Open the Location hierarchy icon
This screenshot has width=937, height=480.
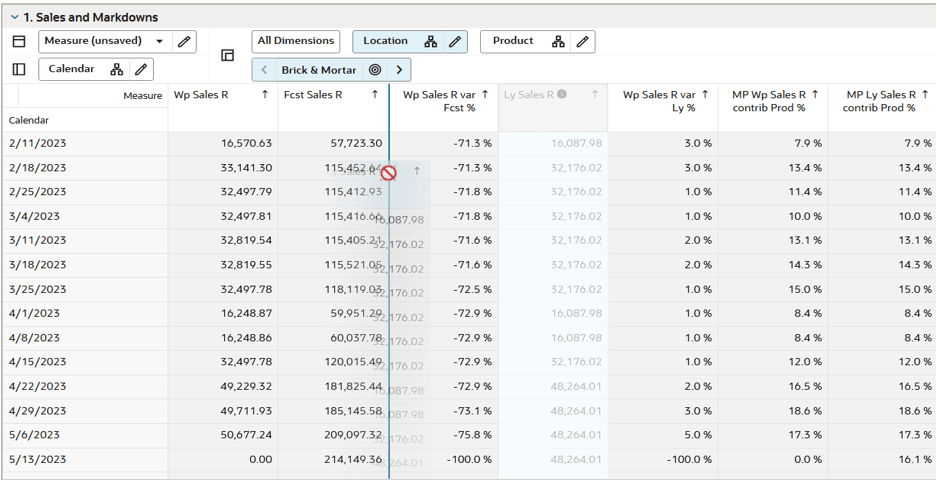point(431,41)
